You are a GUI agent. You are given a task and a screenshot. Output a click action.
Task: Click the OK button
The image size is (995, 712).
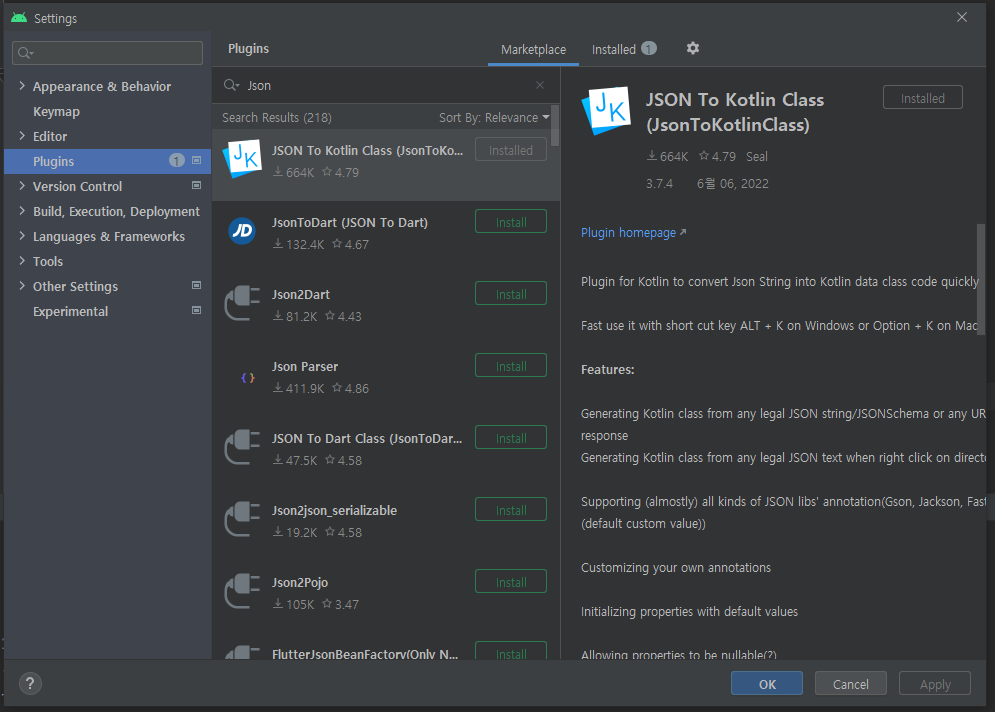[x=767, y=683]
